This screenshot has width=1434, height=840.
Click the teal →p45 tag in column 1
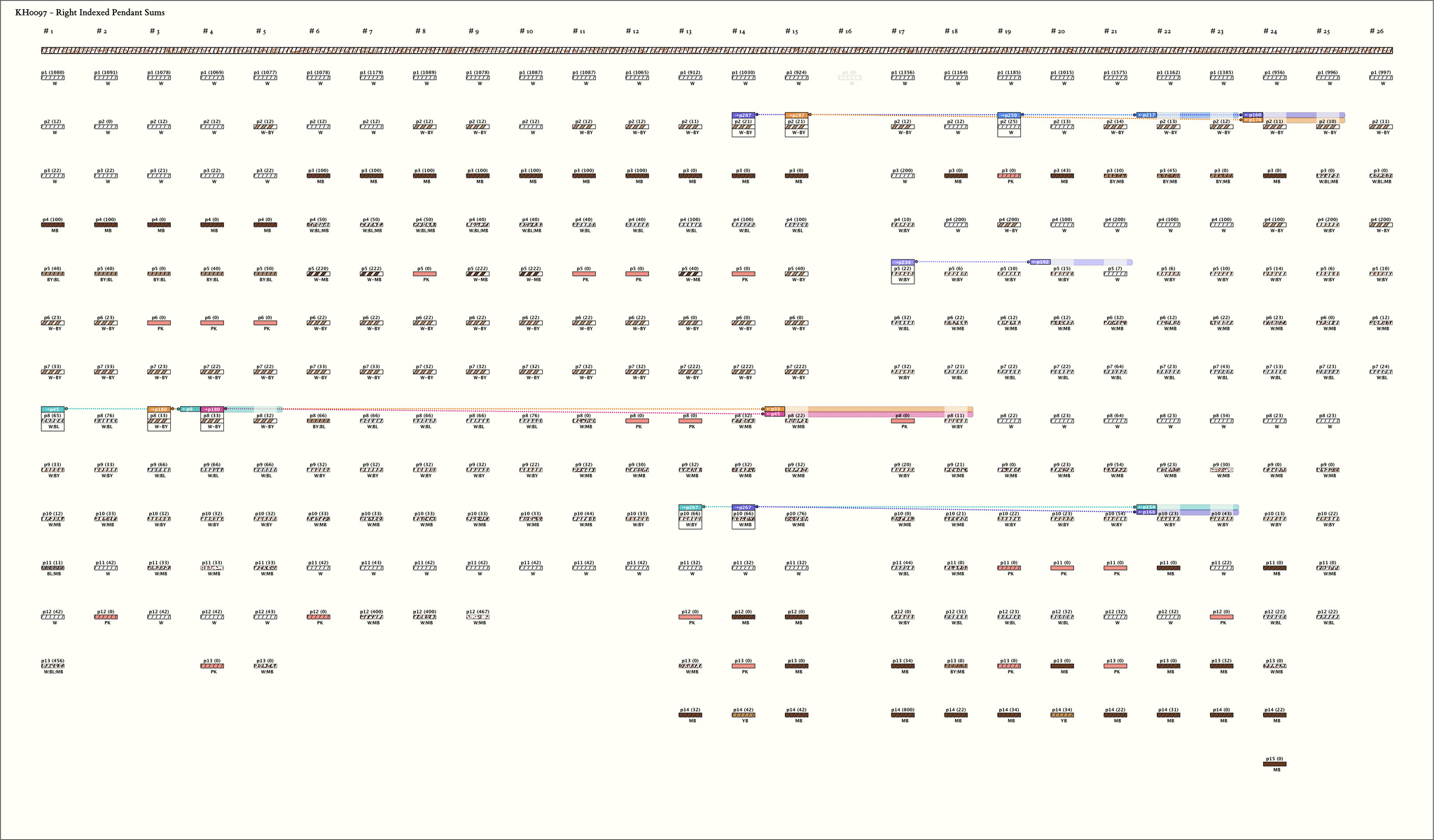click(x=53, y=409)
